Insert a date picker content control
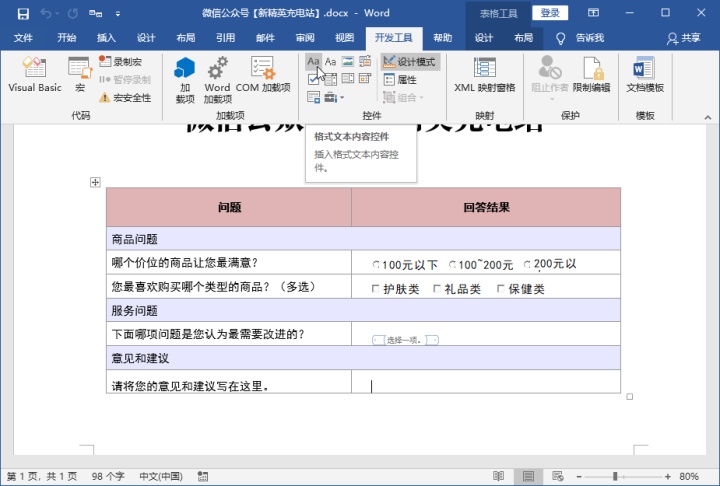This screenshot has width=720, height=486. tap(365, 79)
